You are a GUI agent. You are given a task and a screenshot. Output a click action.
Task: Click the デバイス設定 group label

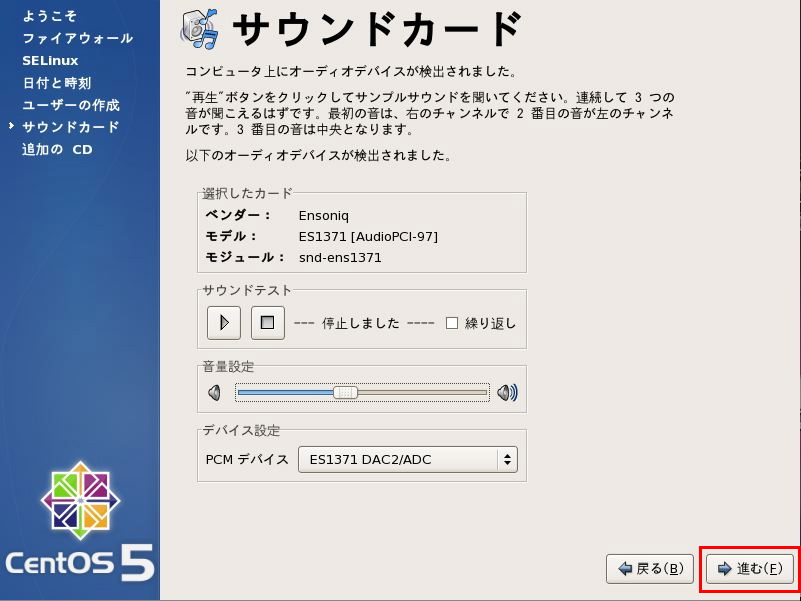pos(241,431)
